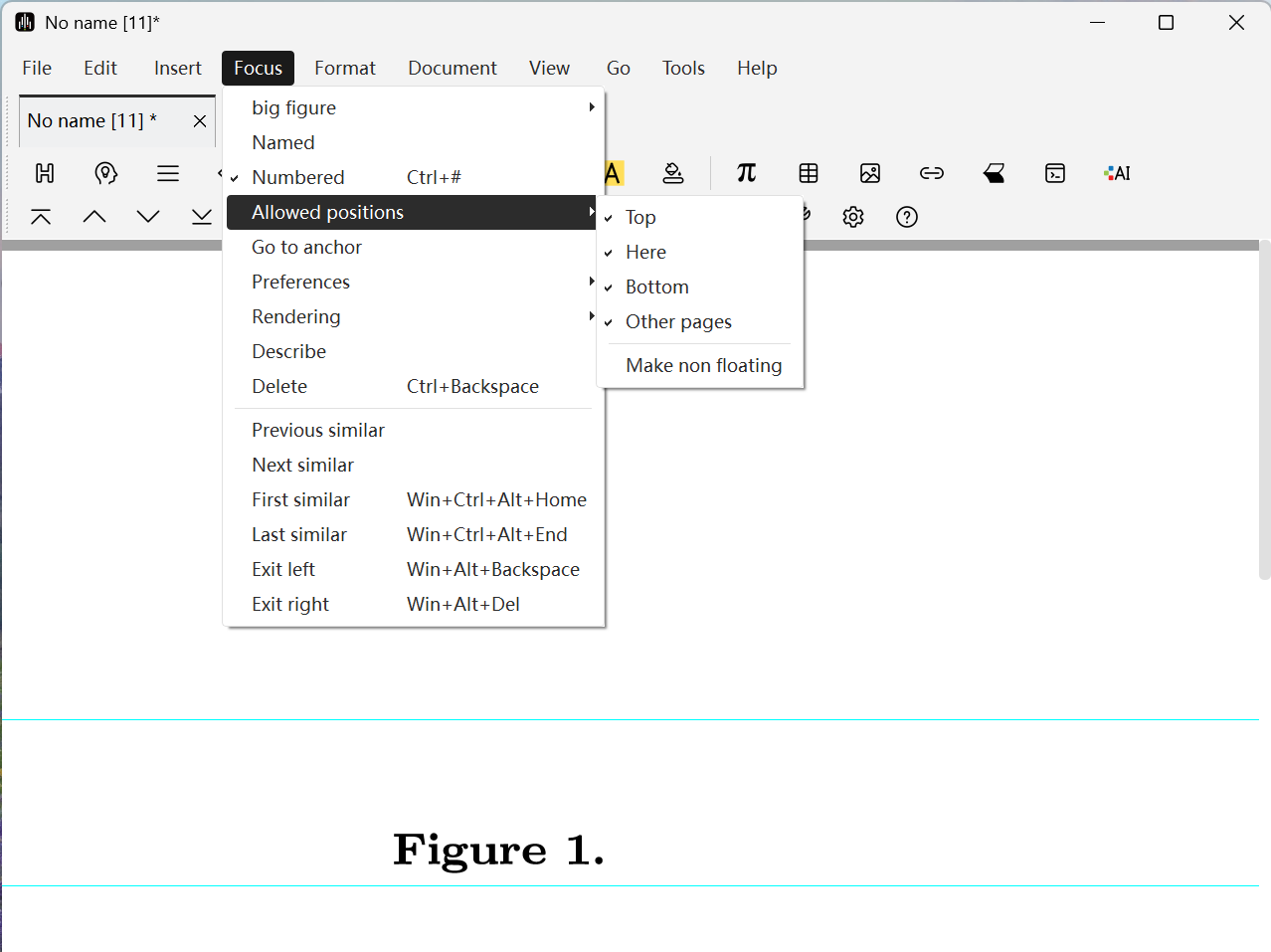The width and height of the screenshot is (1271, 952).
Task: Click the question mark help icon
Action: pyautogui.click(x=907, y=217)
